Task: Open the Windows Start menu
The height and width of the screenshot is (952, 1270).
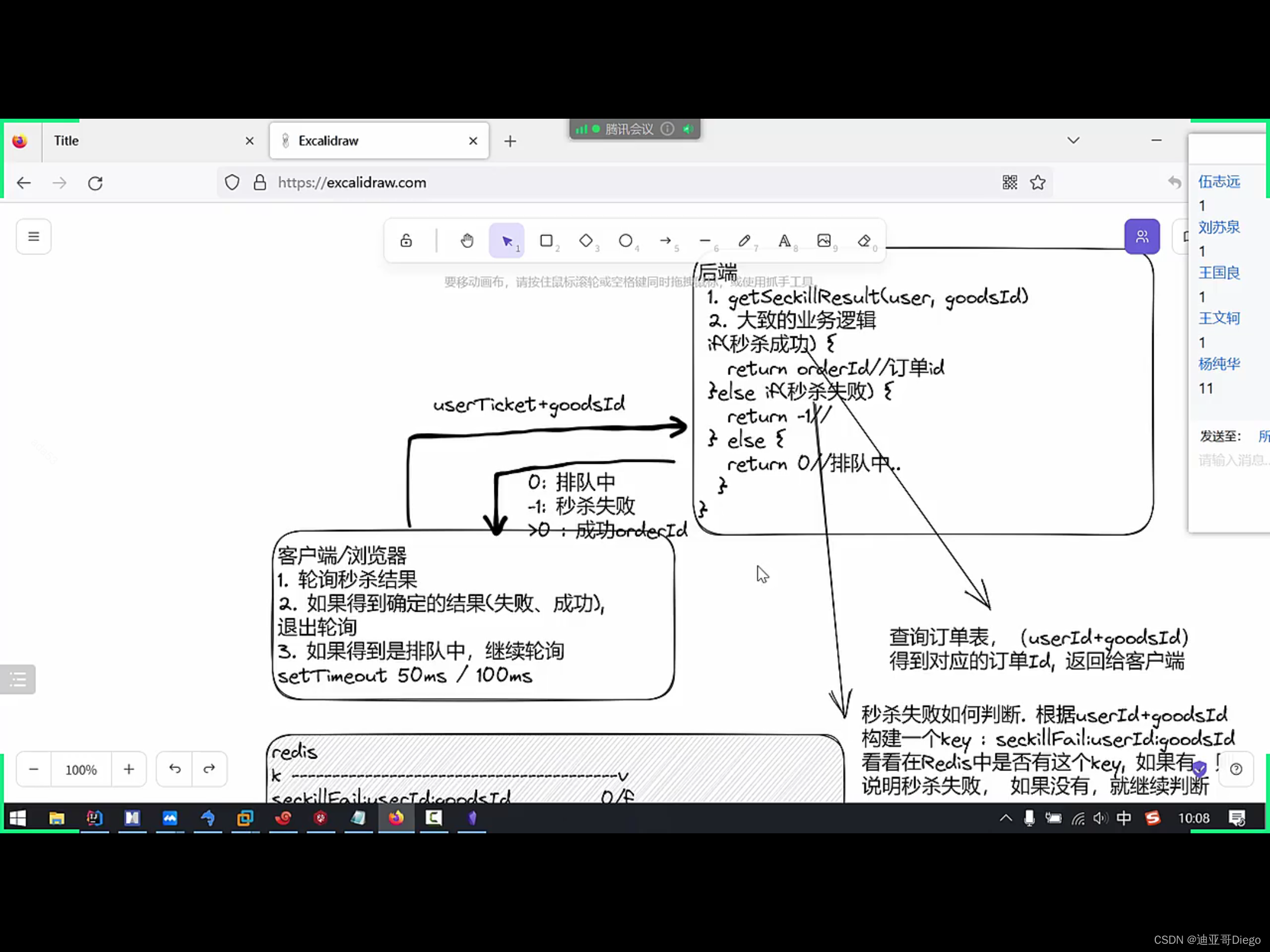Action: 18,818
